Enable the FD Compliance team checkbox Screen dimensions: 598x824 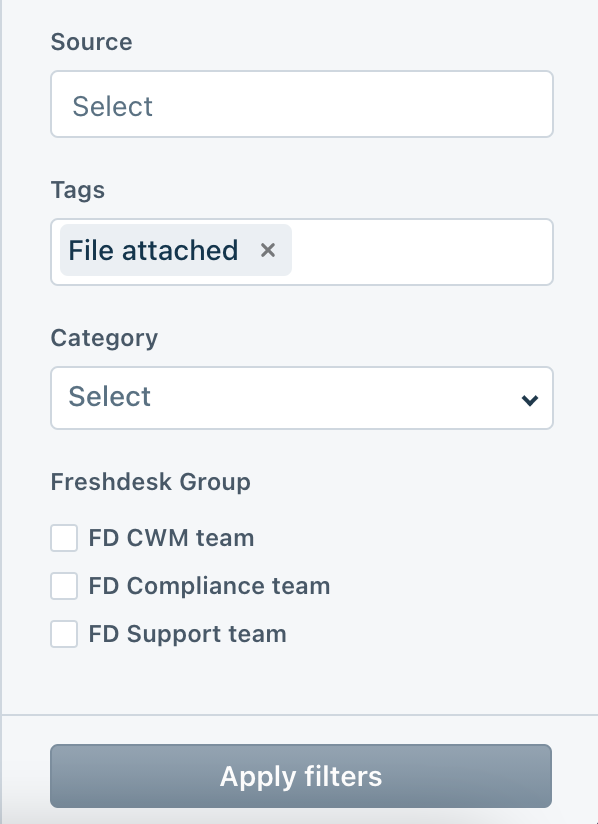click(64, 586)
